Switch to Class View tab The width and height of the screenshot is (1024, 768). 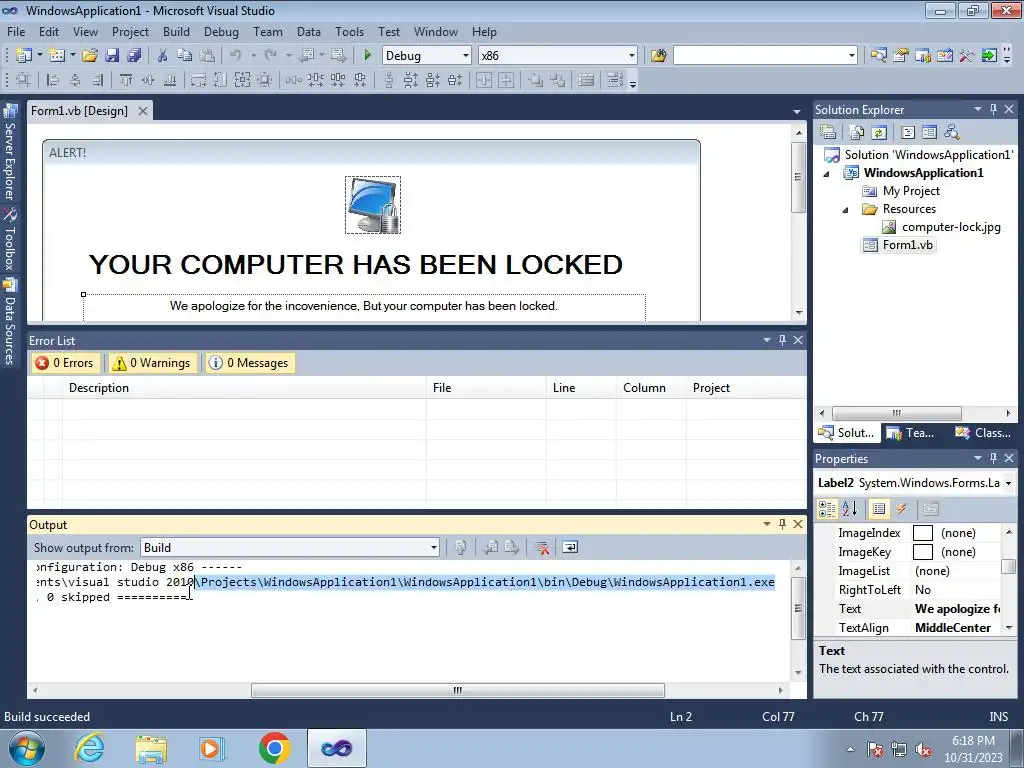(x=984, y=433)
